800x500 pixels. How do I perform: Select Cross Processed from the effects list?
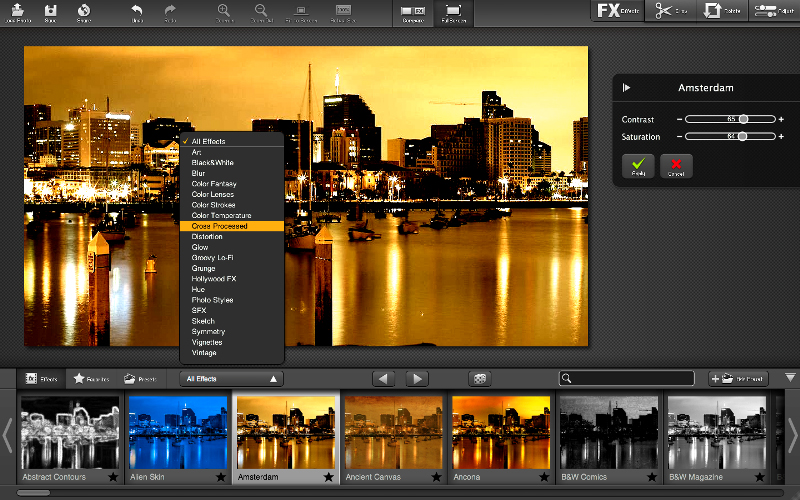point(220,226)
